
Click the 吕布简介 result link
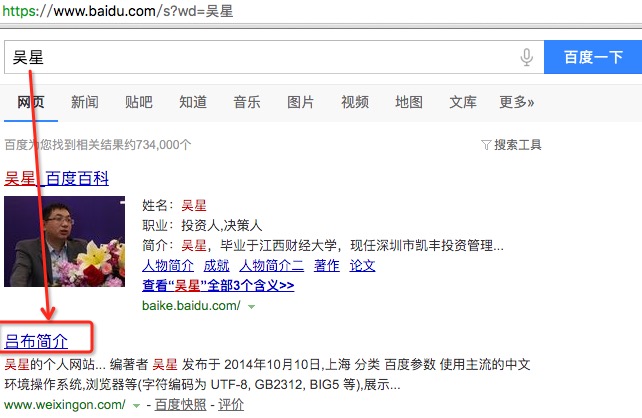point(36,341)
